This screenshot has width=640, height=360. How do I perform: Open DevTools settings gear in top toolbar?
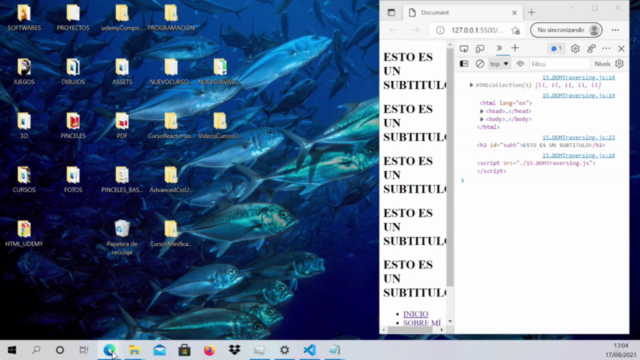tap(575, 49)
